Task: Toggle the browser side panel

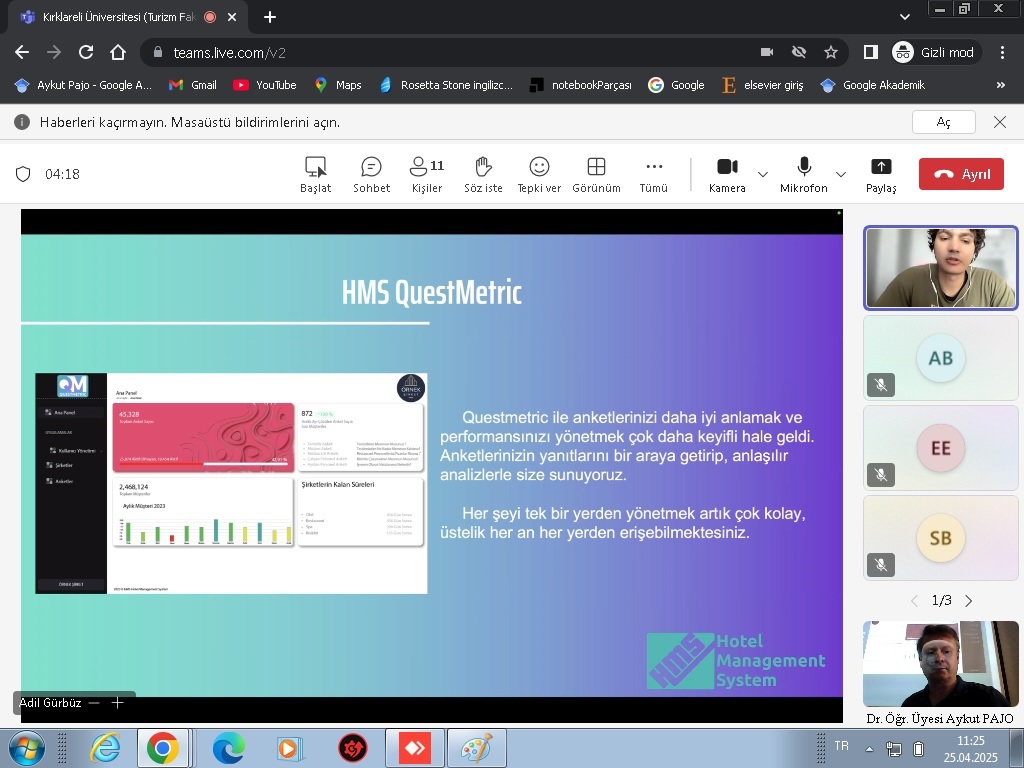Action: pos(871,52)
